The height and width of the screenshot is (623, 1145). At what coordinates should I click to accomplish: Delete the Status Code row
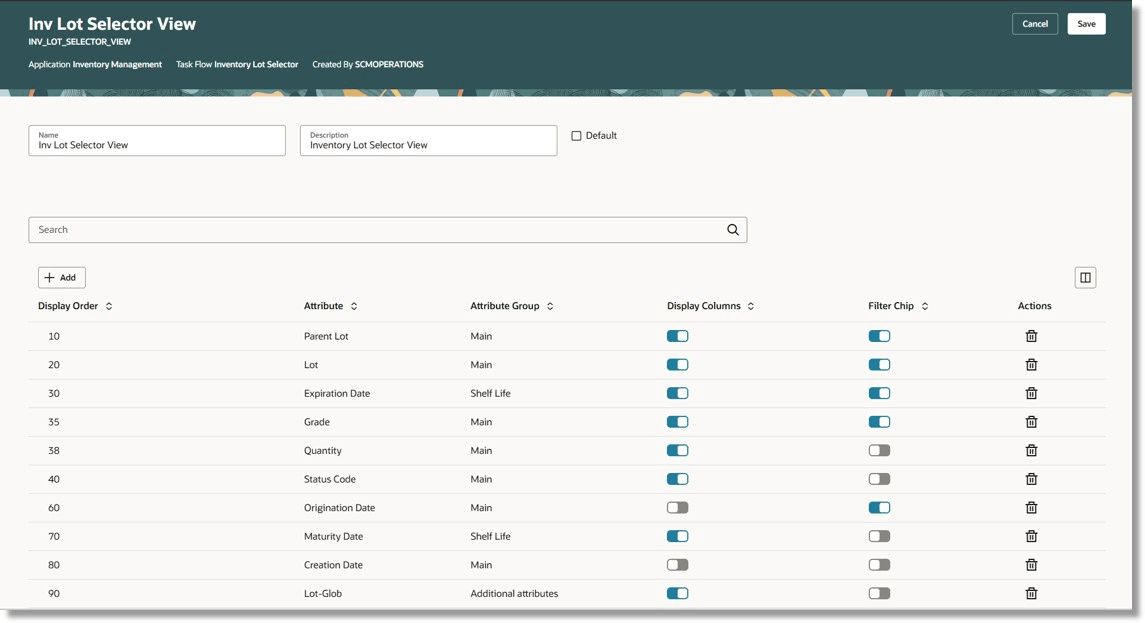1031,479
